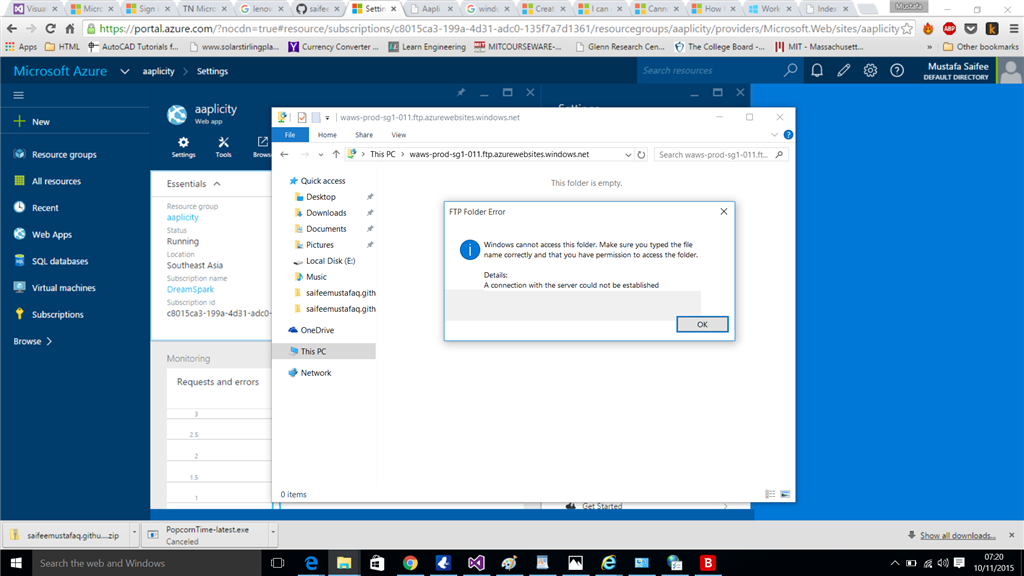Open the File tab in Explorer

[x=290, y=135]
